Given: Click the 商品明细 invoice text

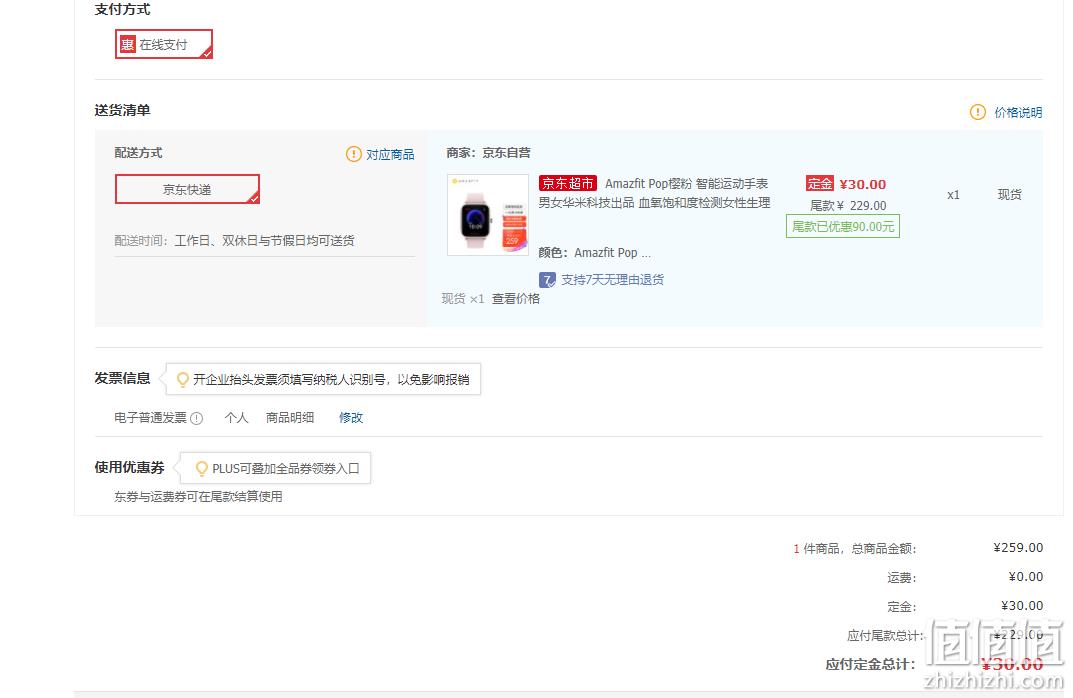Looking at the screenshot, I should pos(290,417).
